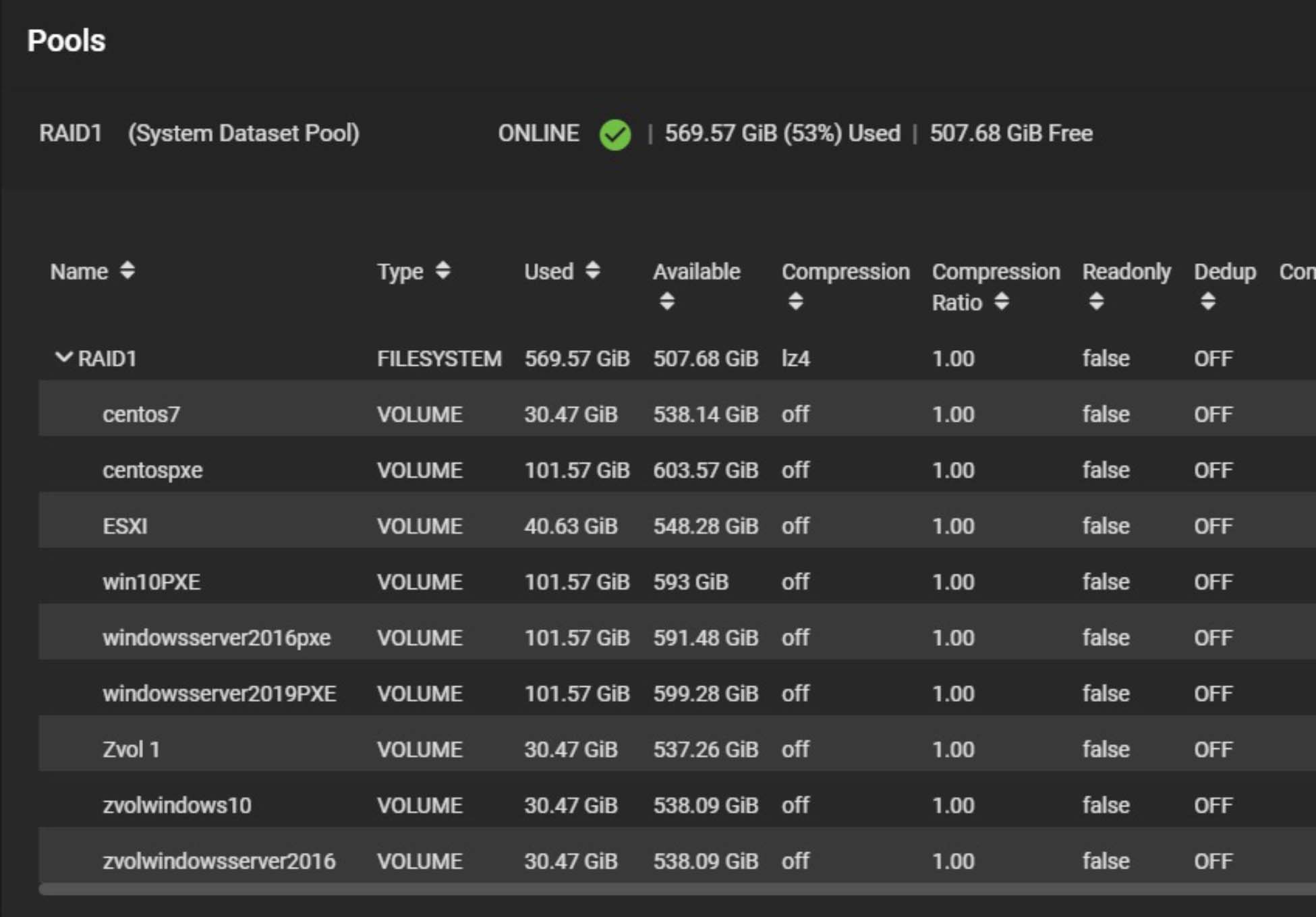
Task: Sort by Available column arrows
Action: [667, 301]
